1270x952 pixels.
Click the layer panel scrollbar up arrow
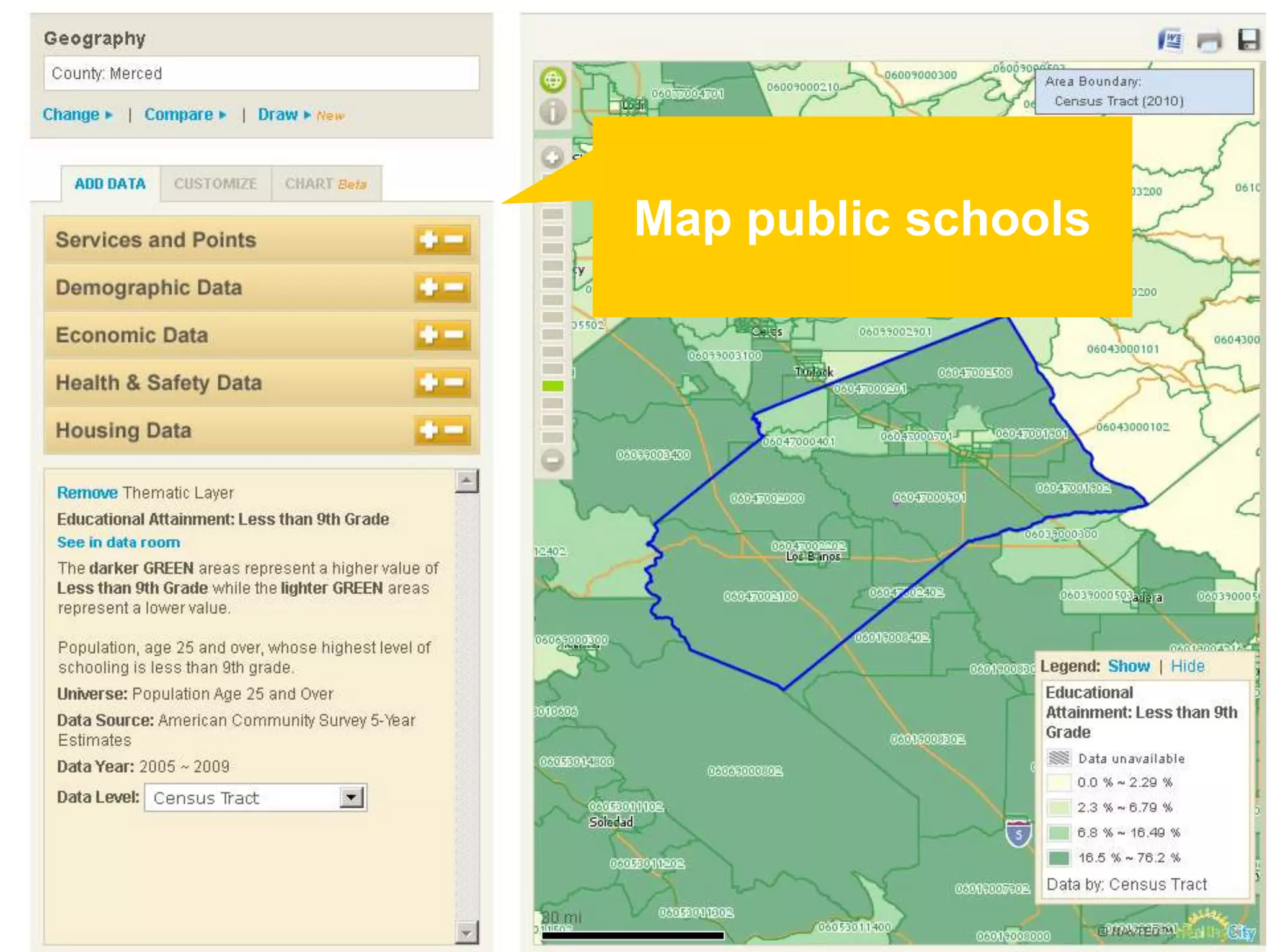coord(466,481)
